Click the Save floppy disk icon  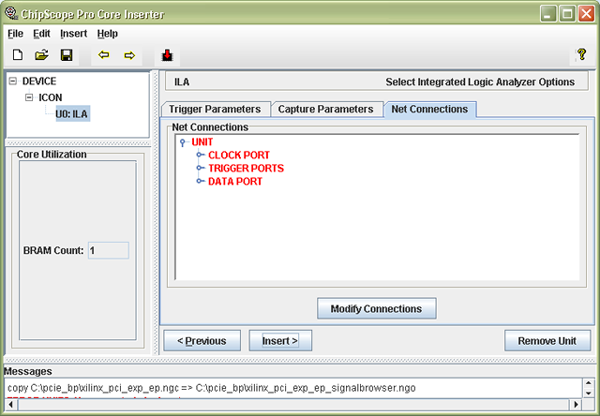[x=66, y=55]
